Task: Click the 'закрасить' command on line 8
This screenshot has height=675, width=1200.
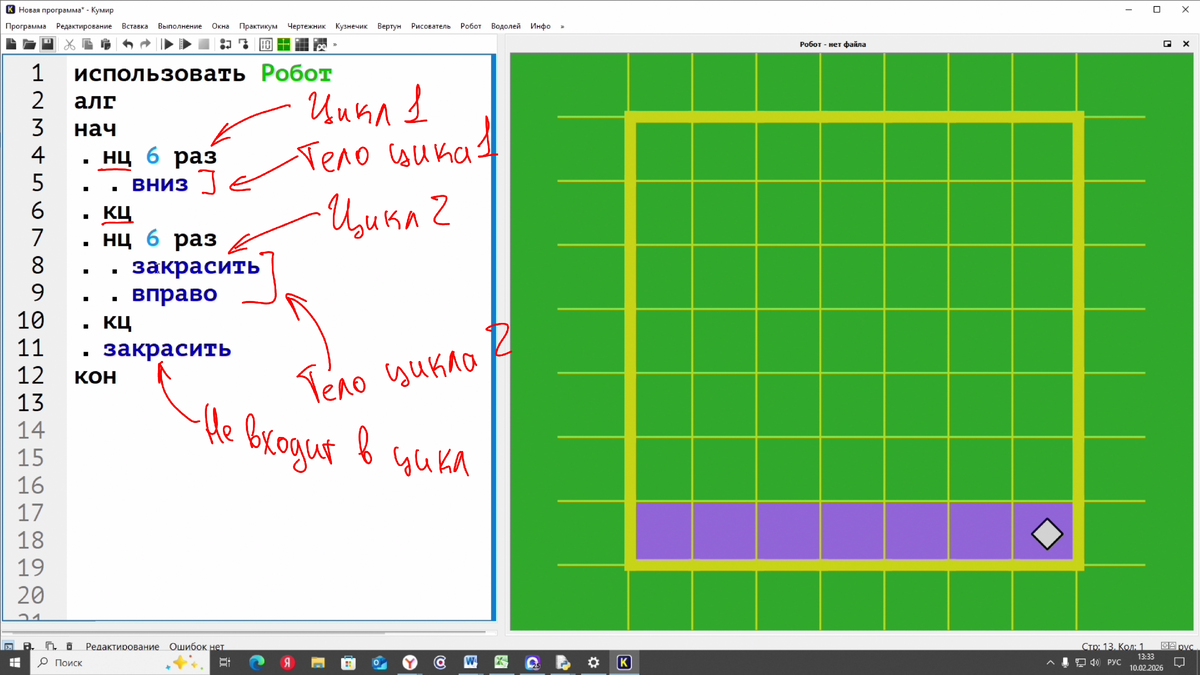Action: 196,266
